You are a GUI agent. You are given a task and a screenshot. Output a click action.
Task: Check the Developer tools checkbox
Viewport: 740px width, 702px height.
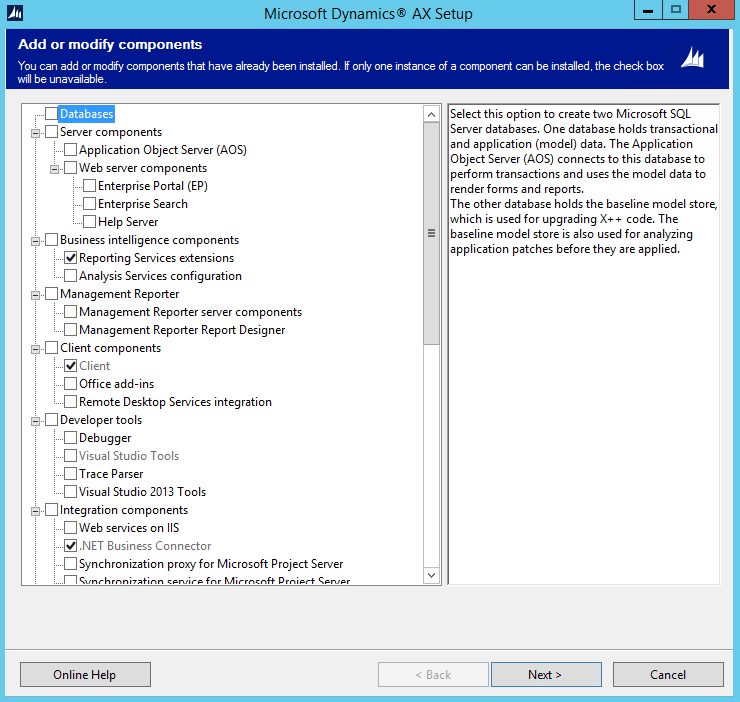[51, 420]
